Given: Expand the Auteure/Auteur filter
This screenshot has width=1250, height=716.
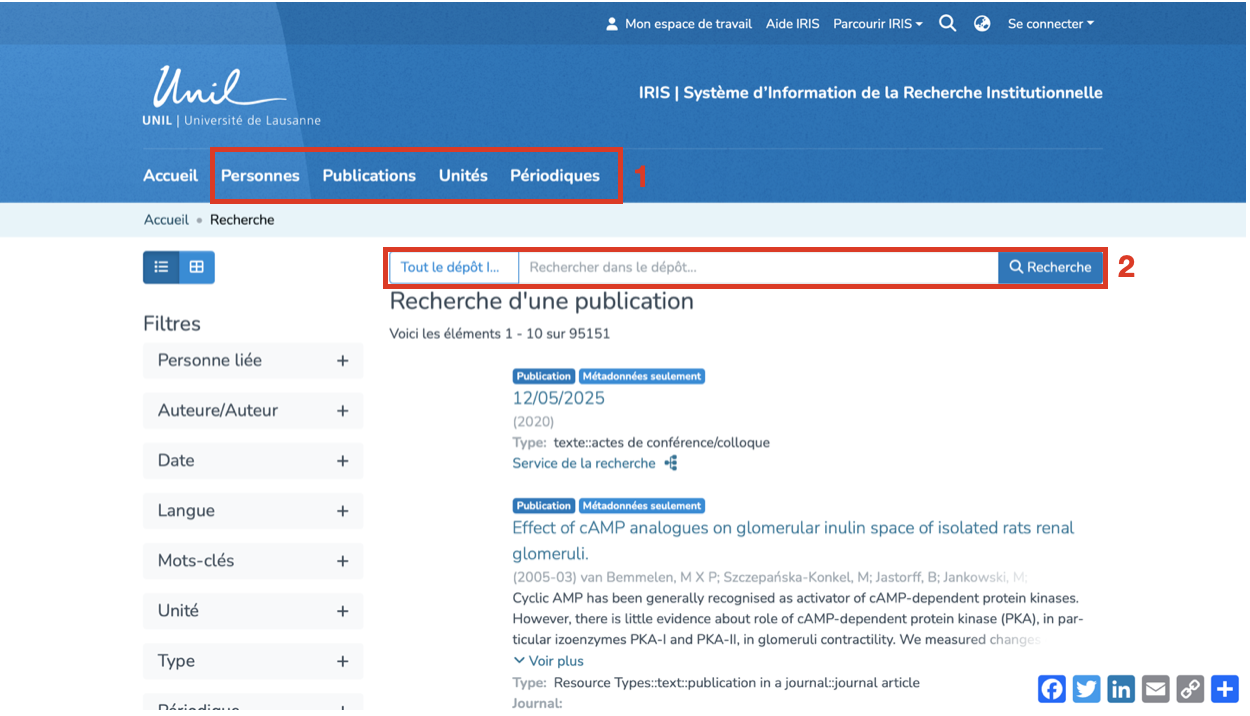Looking at the screenshot, I should (x=342, y=411).
